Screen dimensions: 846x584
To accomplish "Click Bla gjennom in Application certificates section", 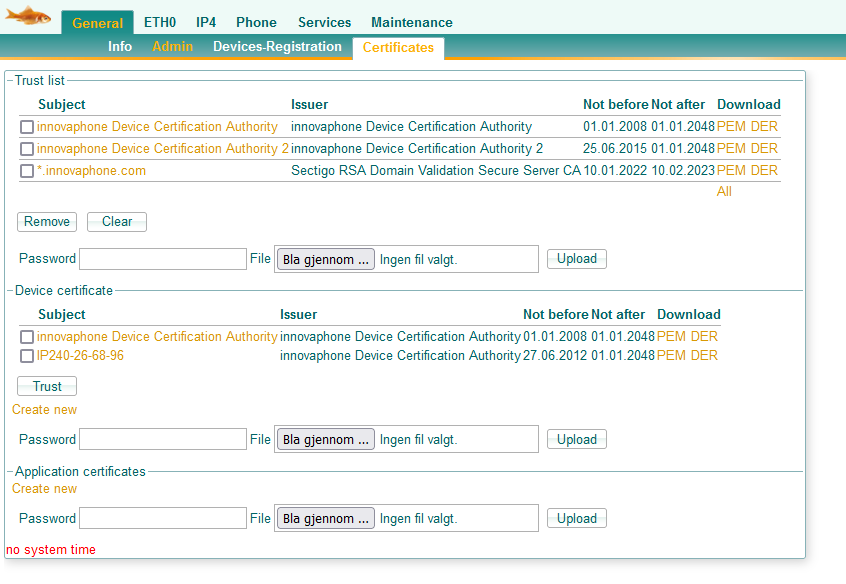I will (x=325, y=519).
